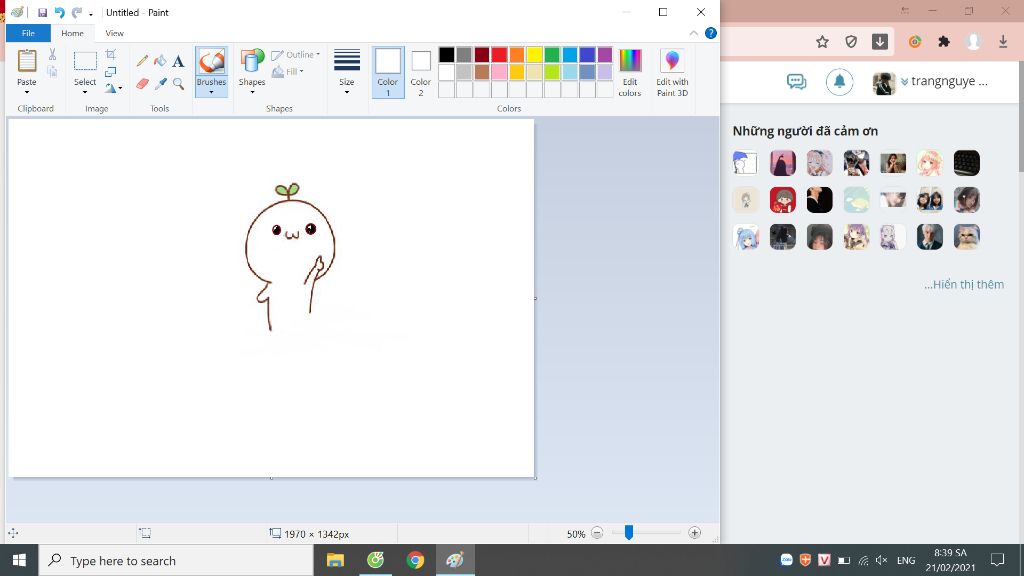This screenshot has width=1024, height=576.
Task: Open the File menu
Action: click(28, 33)
